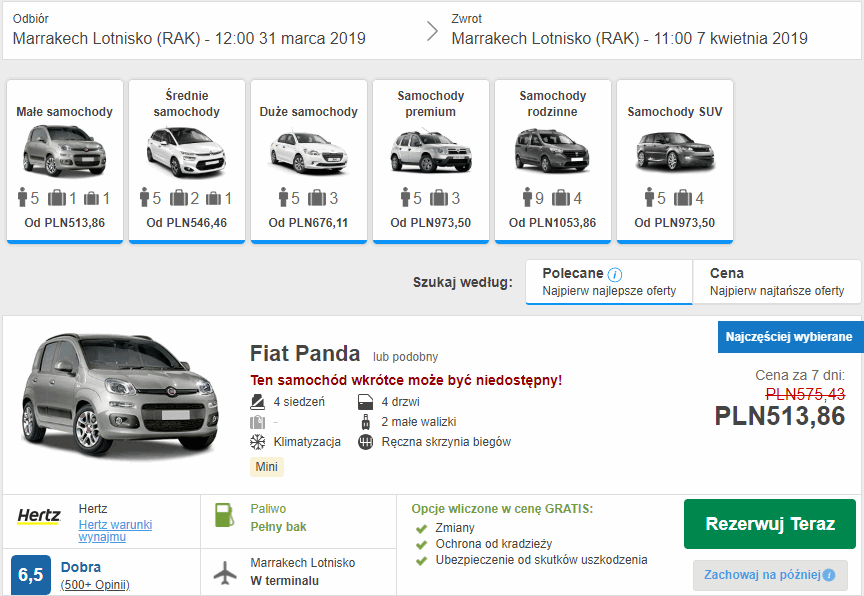Click the W terminalu location text
864x596 pixels.
(284, 581)
